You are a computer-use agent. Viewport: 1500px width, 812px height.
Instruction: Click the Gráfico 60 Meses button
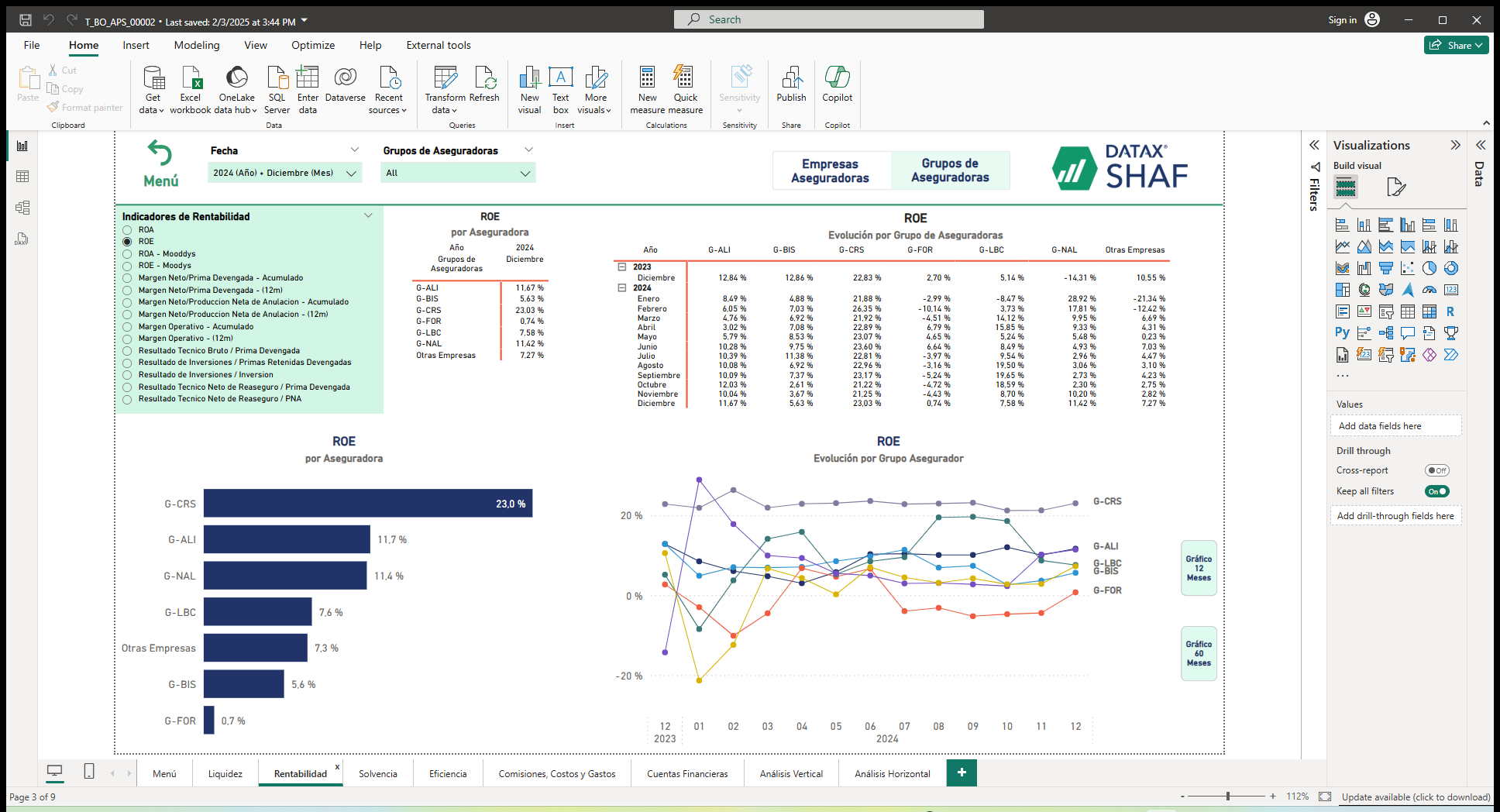point(1199,653)
